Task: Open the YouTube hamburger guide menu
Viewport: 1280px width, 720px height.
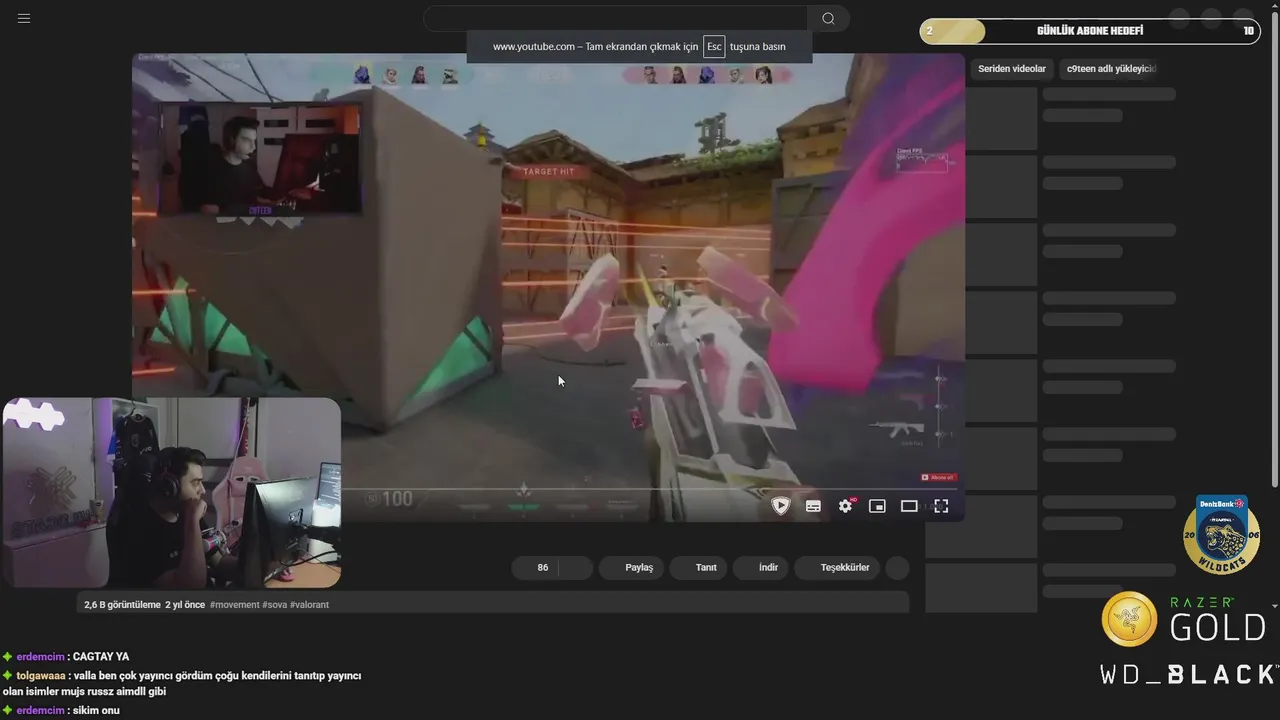Action: (24, 18)
